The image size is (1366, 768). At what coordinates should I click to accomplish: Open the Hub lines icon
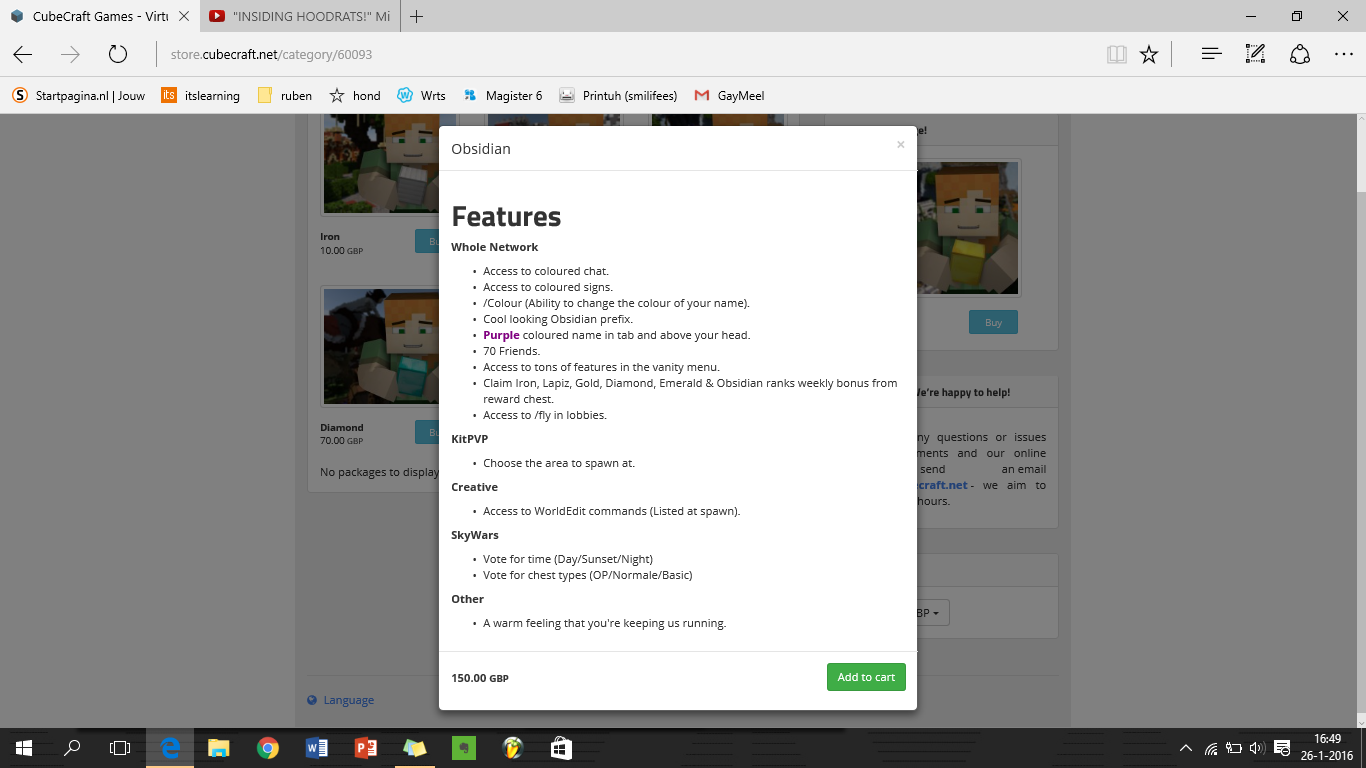click(1212, 54)
